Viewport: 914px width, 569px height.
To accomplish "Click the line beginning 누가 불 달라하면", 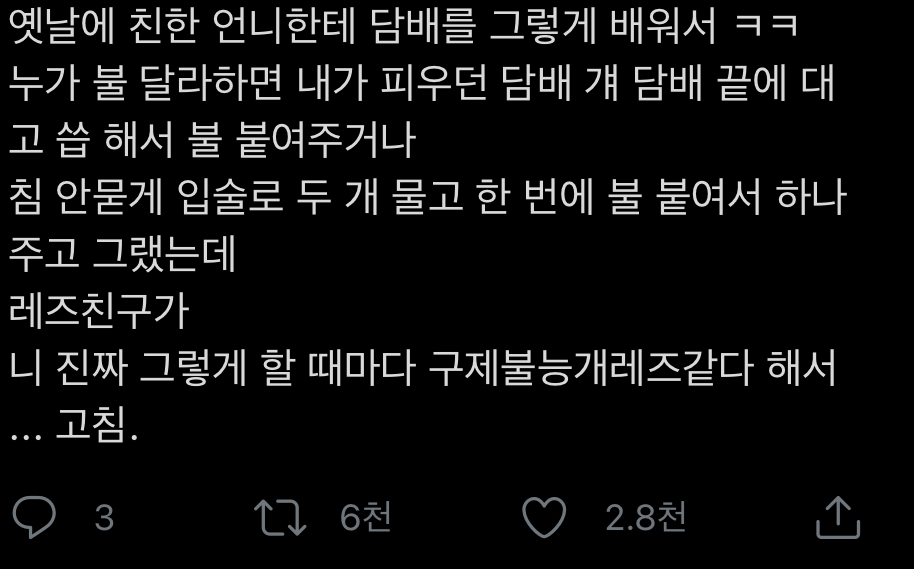I will point(422,84).
